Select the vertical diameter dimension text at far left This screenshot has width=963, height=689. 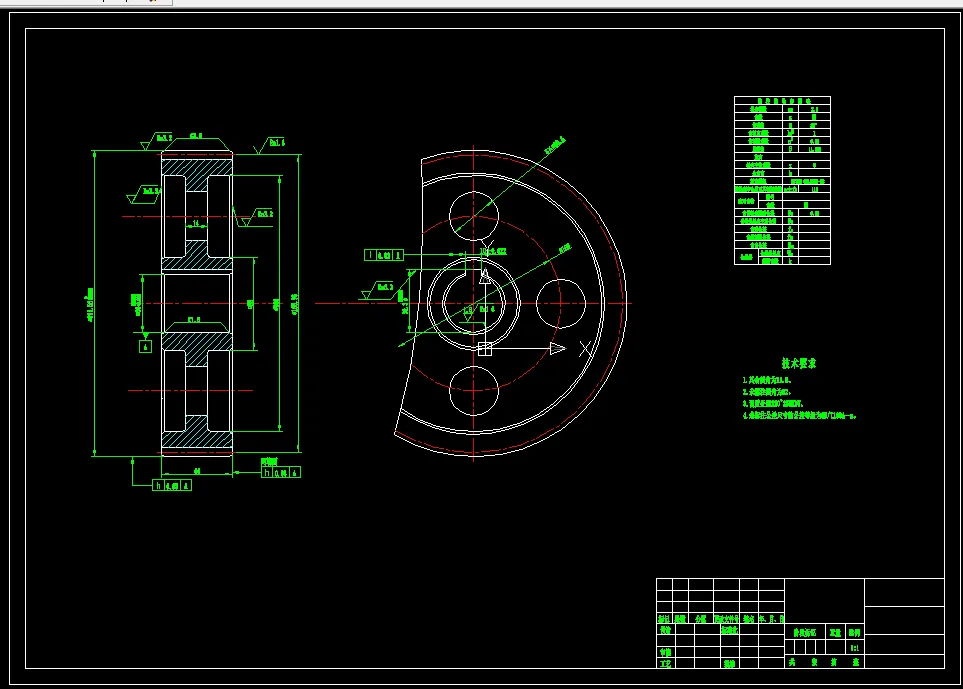(90, 305)
